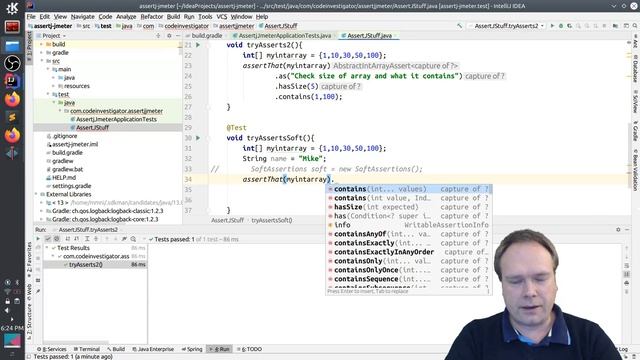Open the Terminal tool window
The image size is (640, 360).
[x=87, y=349]
